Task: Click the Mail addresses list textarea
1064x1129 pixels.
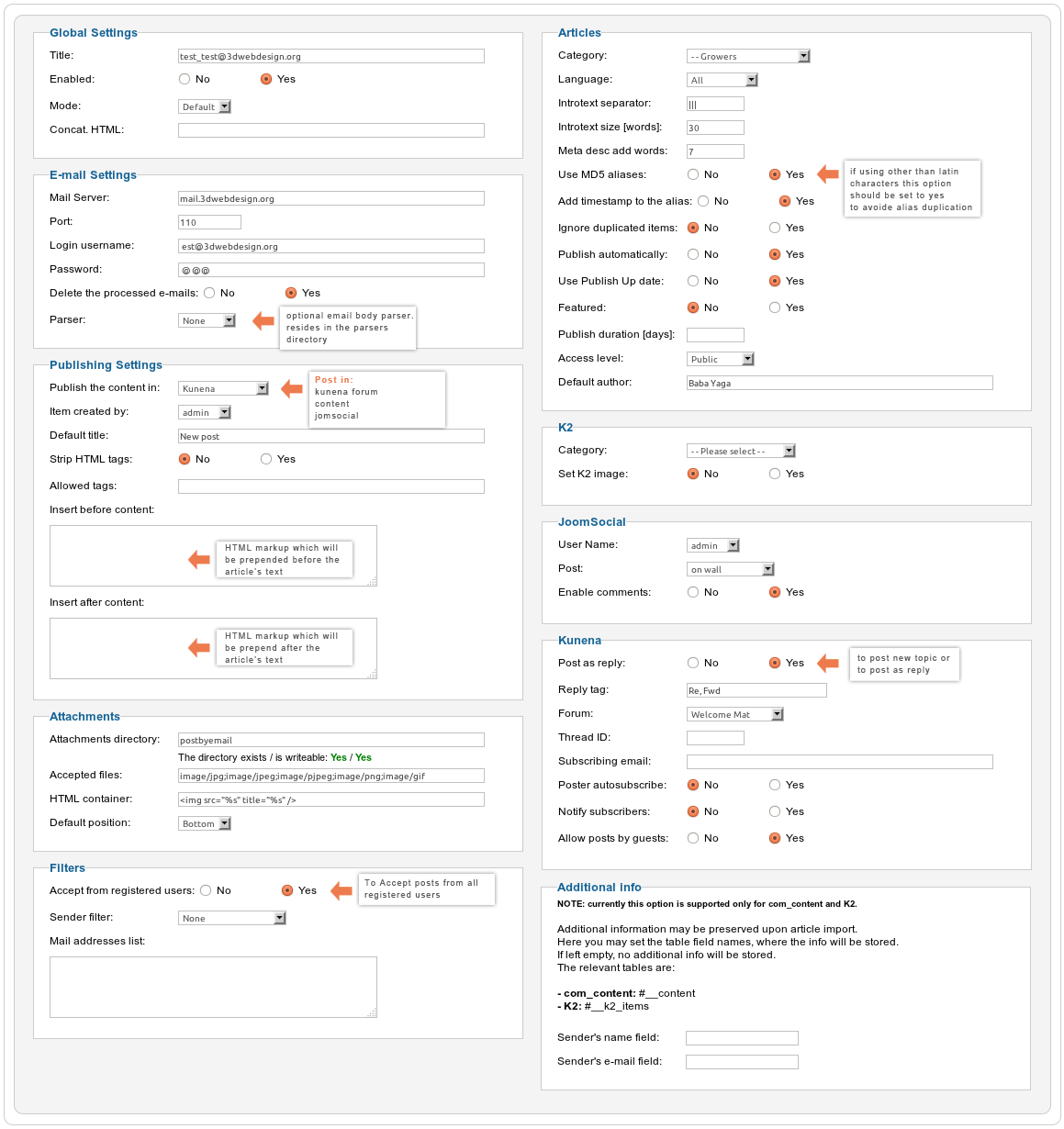Action: [213, 987]
